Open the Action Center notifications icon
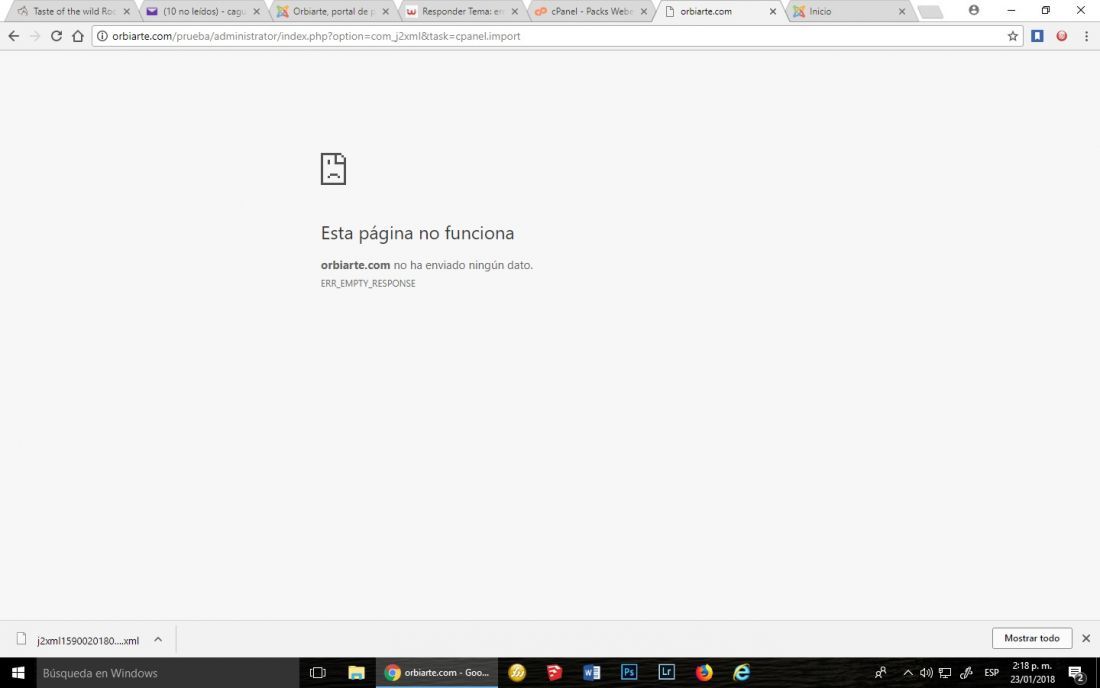 (x=1077, y=673)
